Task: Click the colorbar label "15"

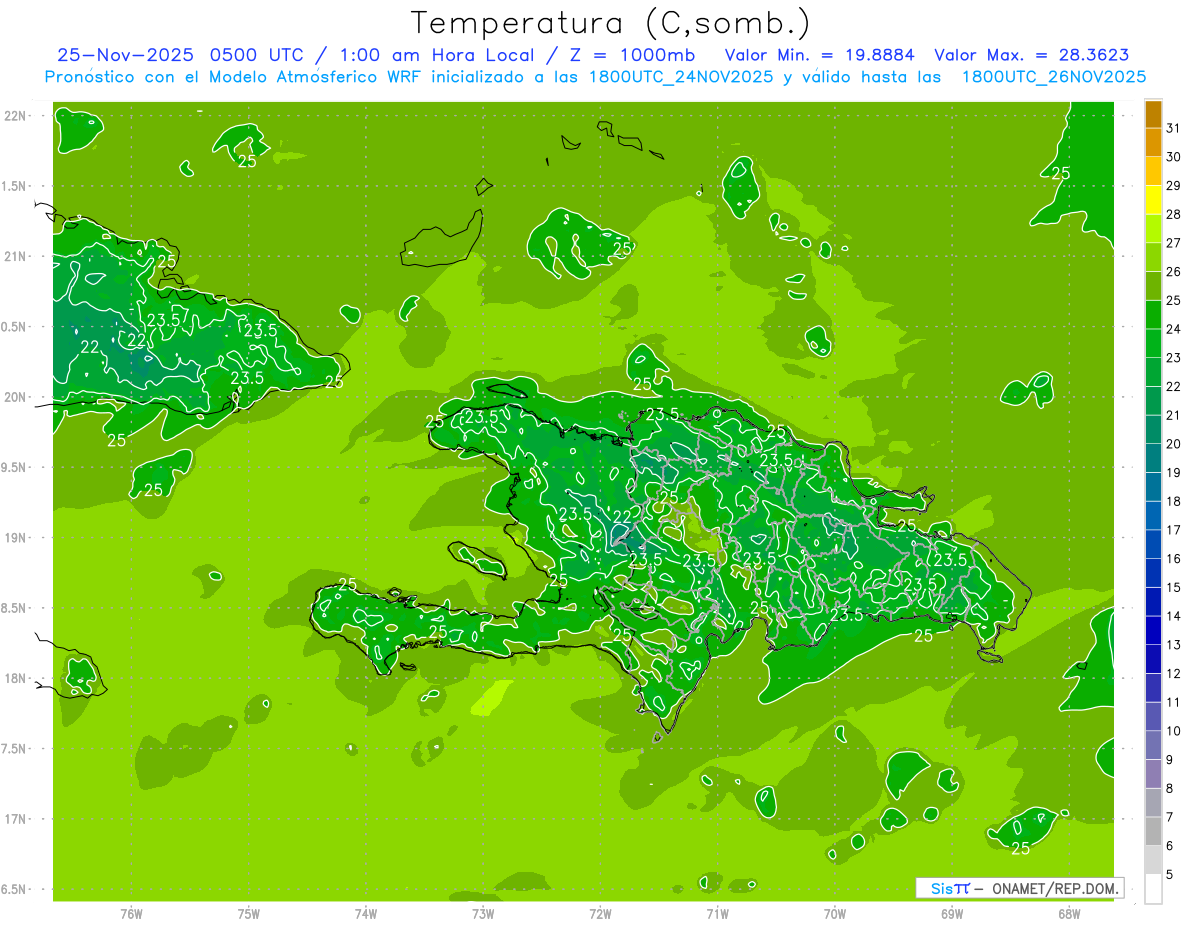Action: click(x=1173, y=588)
